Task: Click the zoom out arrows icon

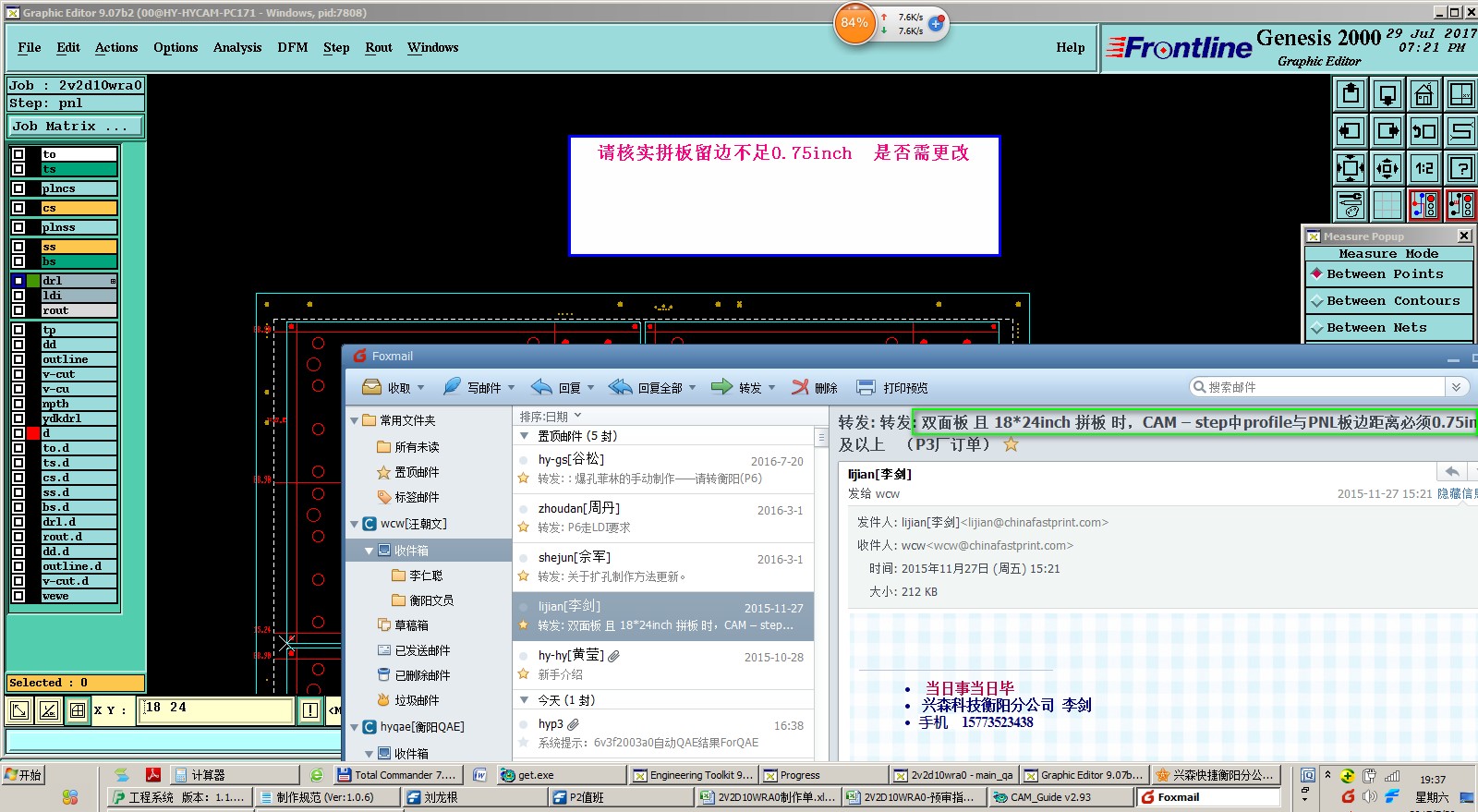Action: [x=1387, y=168]
